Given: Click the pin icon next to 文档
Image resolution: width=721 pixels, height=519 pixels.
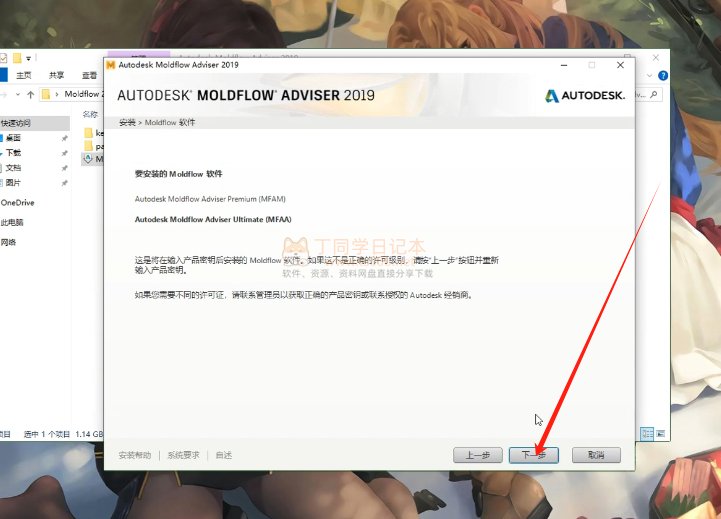Looking at the screenshot, I should tap(64, 168).
